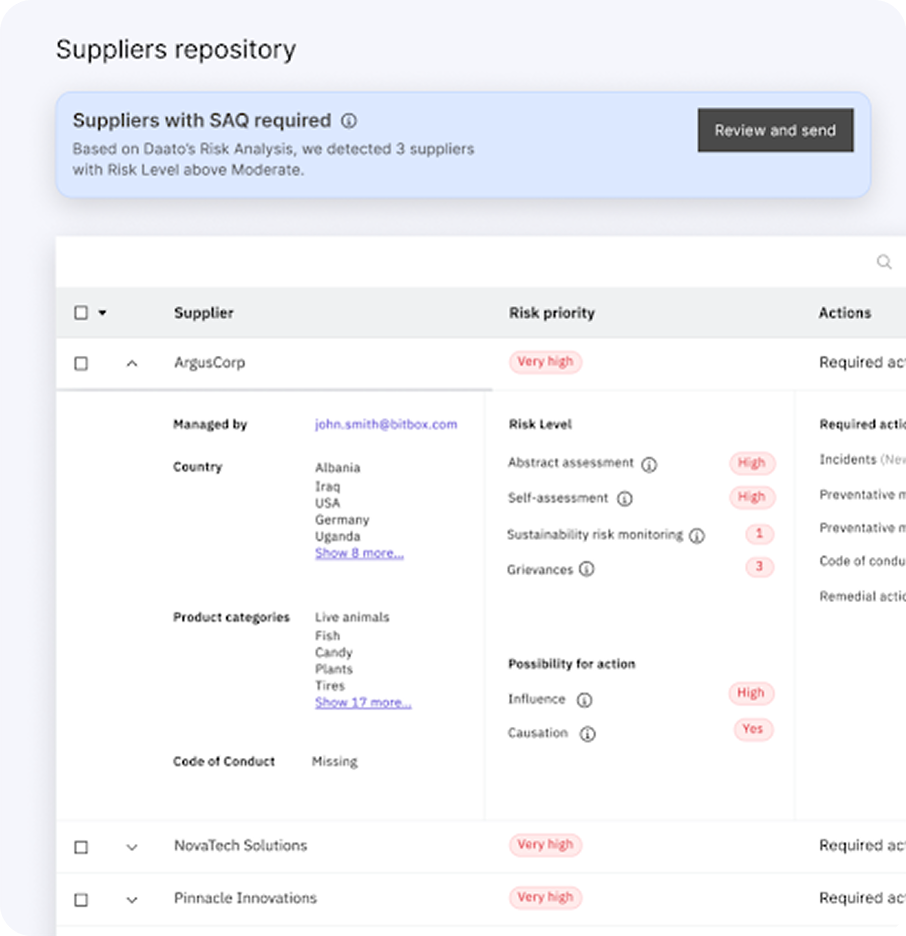Collapse the ArgusCorp row details
The width and height of the screenshot is (906, 936).
coord(132,364)
